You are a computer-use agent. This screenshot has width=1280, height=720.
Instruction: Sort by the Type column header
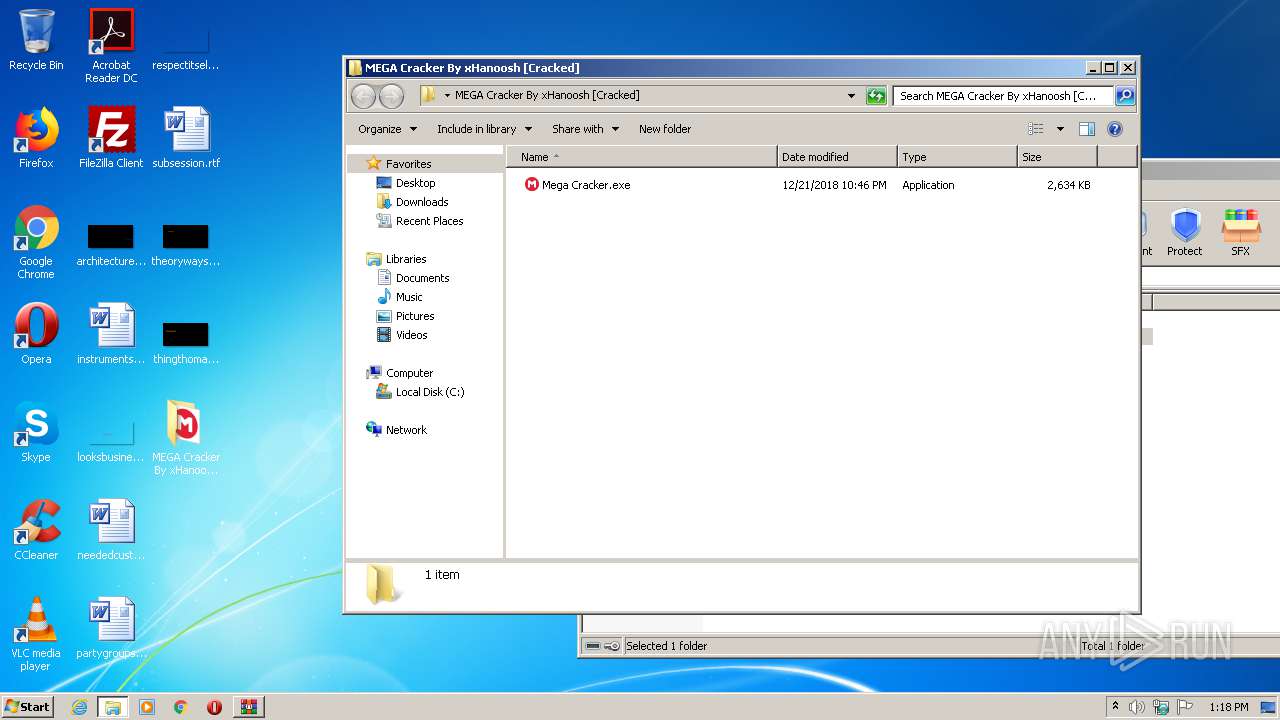click(x=957, y=157)
